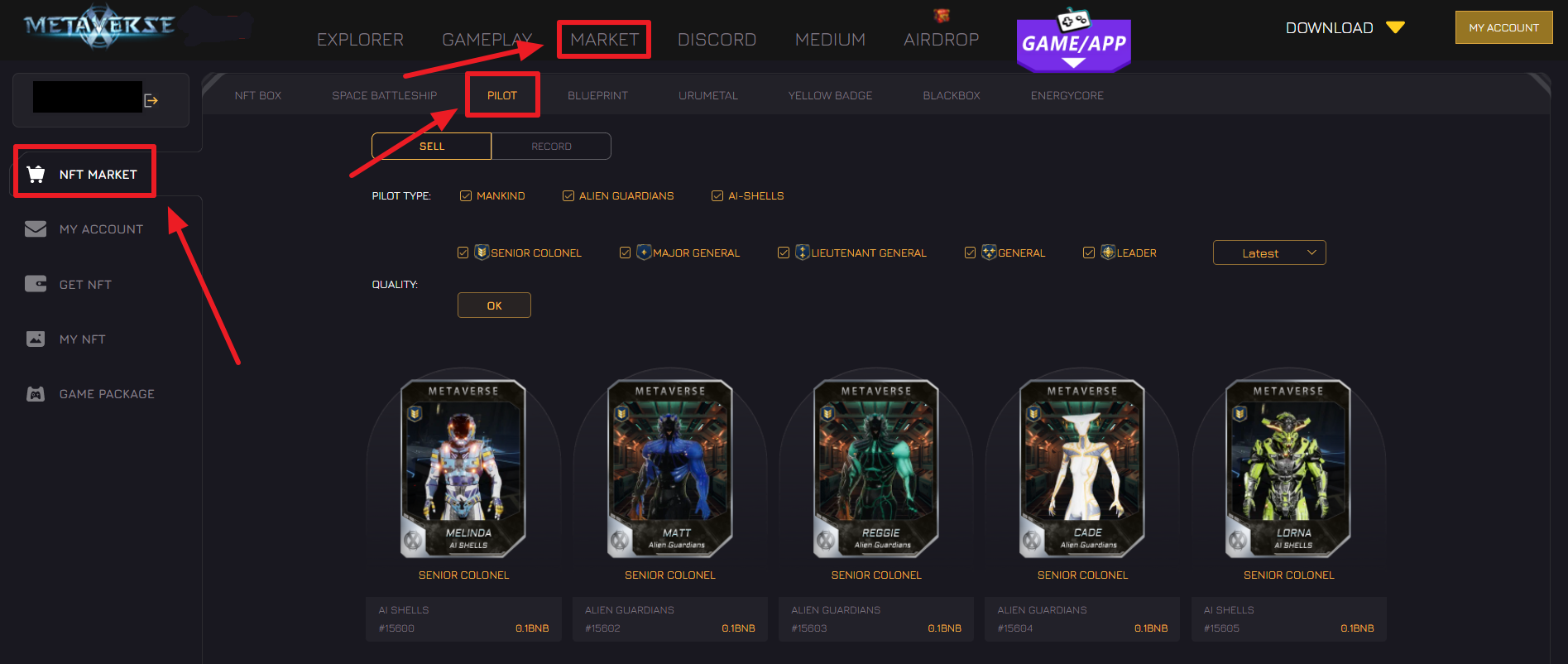This screenshot has width=1568, height=664.
Task: Switch to the Yellow Badge tab
Action: pos(830,95)
